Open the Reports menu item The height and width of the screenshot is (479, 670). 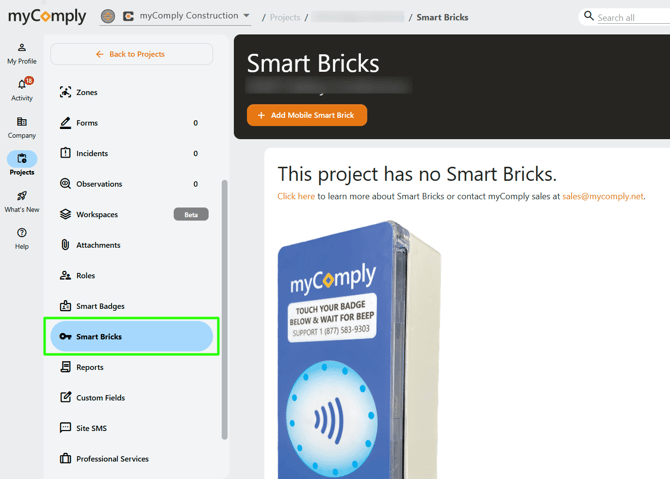coord(132,367)
